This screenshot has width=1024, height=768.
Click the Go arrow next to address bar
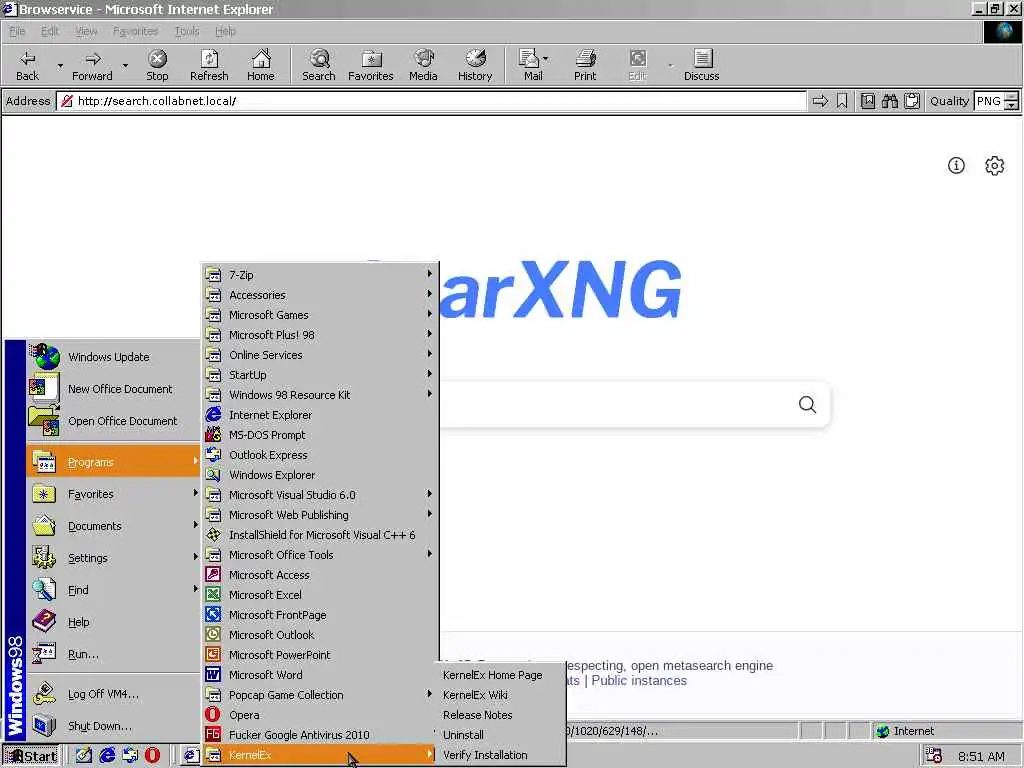[x=820, y=101]
